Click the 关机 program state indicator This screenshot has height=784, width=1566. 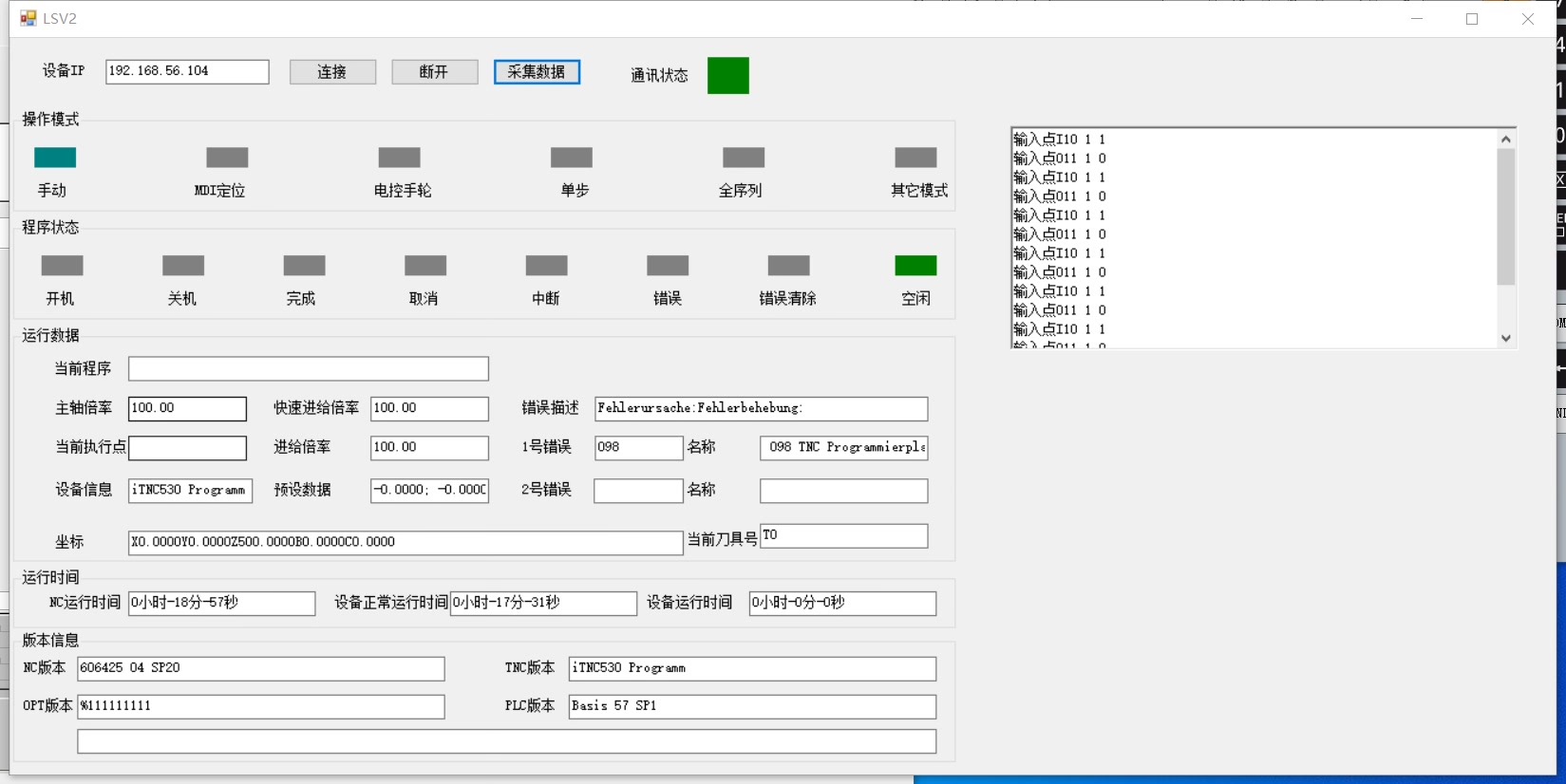click(x=183, y=266)
